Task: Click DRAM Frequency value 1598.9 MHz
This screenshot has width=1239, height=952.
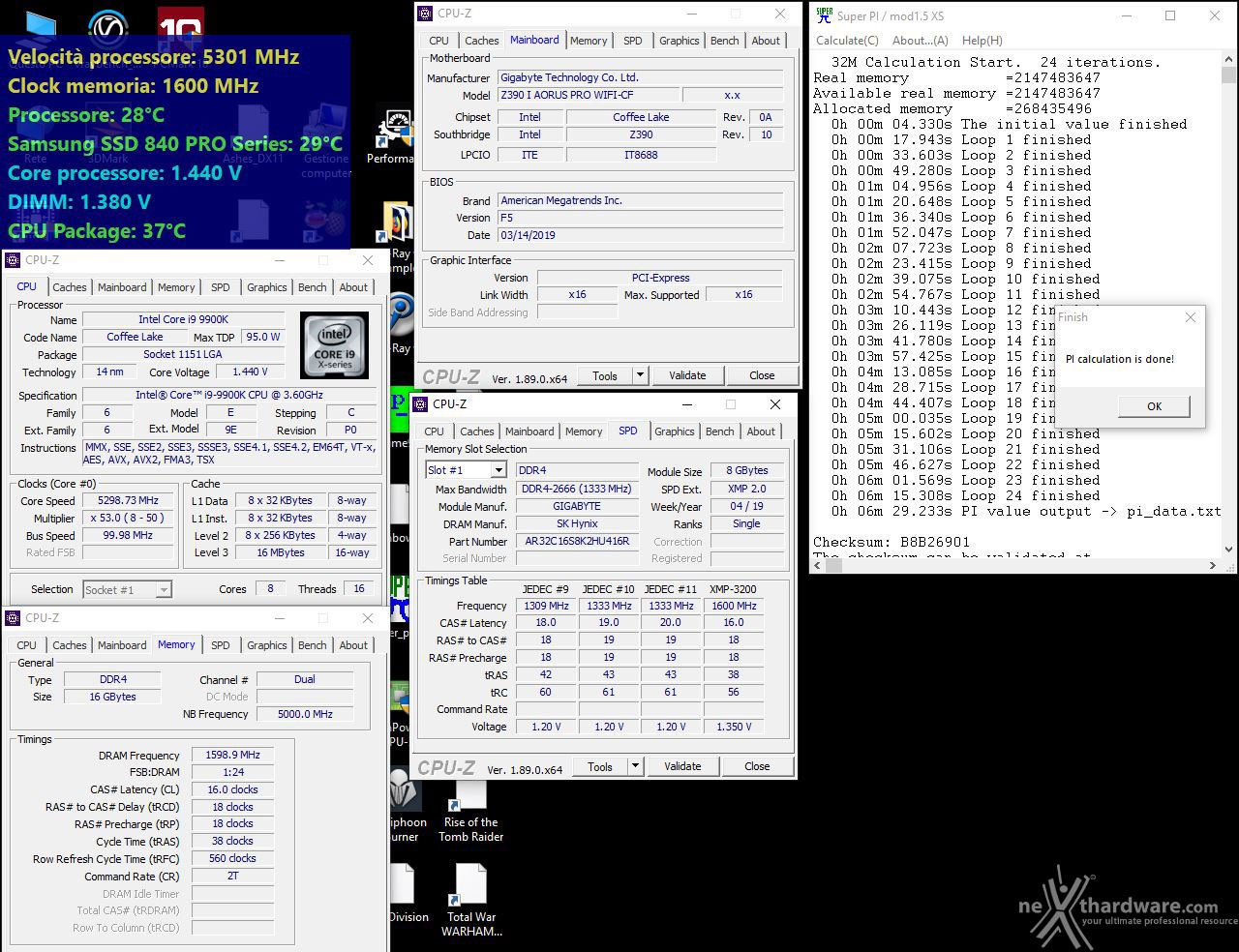Action: 233,755
